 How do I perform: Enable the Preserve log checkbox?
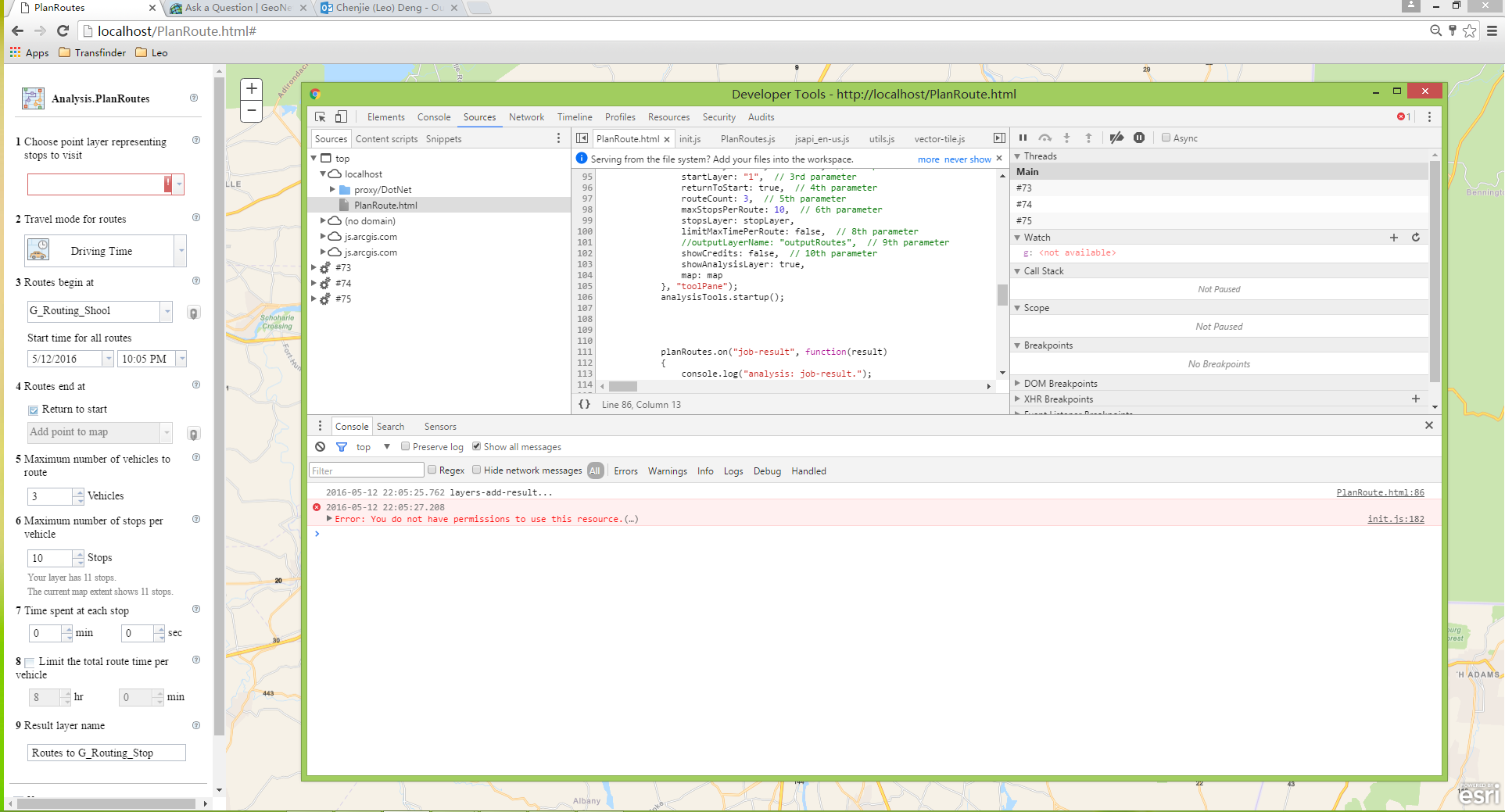tap(405, 447)
